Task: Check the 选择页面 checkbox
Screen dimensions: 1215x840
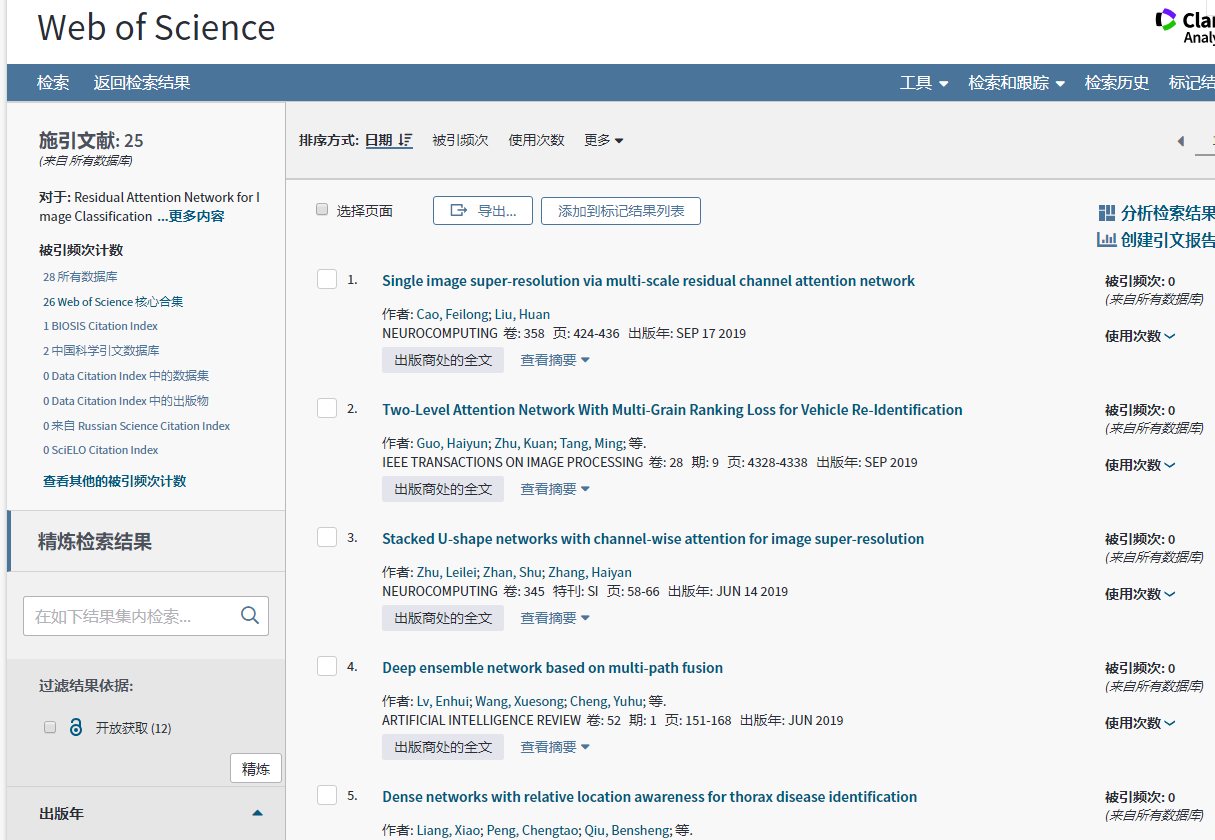Action: pyautogui.click(x=322, y=209)
